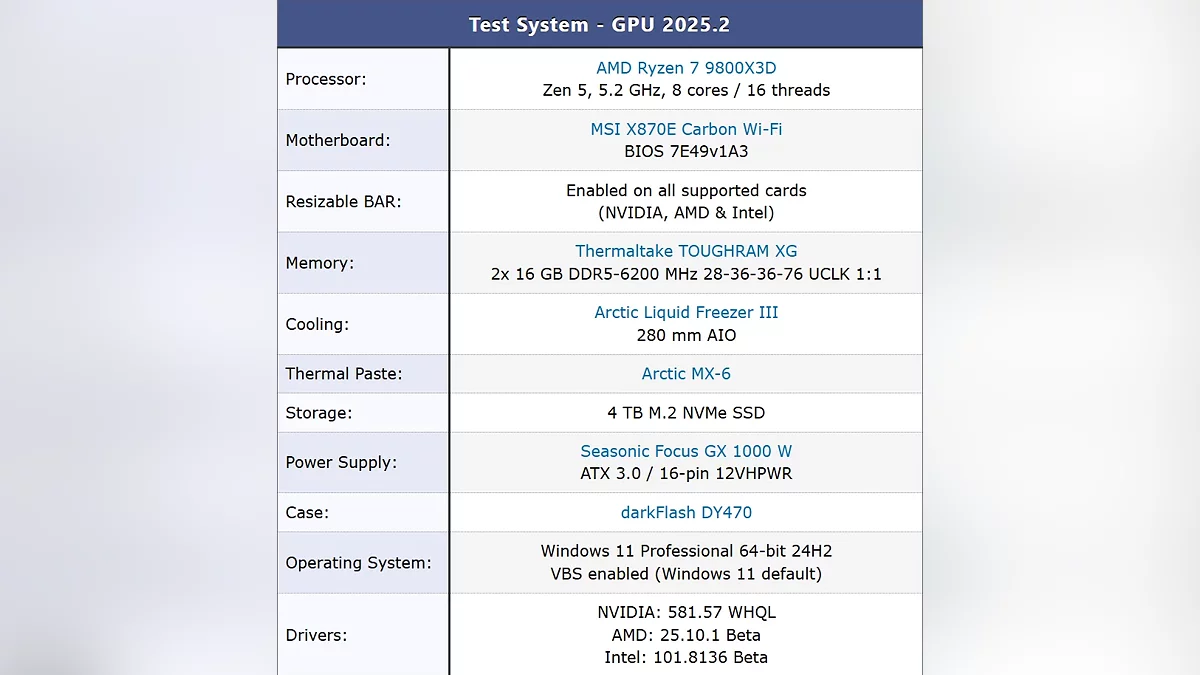
Task: Click the Windows 11 Professional 64-bit 24H2 text
Action: (x=686, y=551)
